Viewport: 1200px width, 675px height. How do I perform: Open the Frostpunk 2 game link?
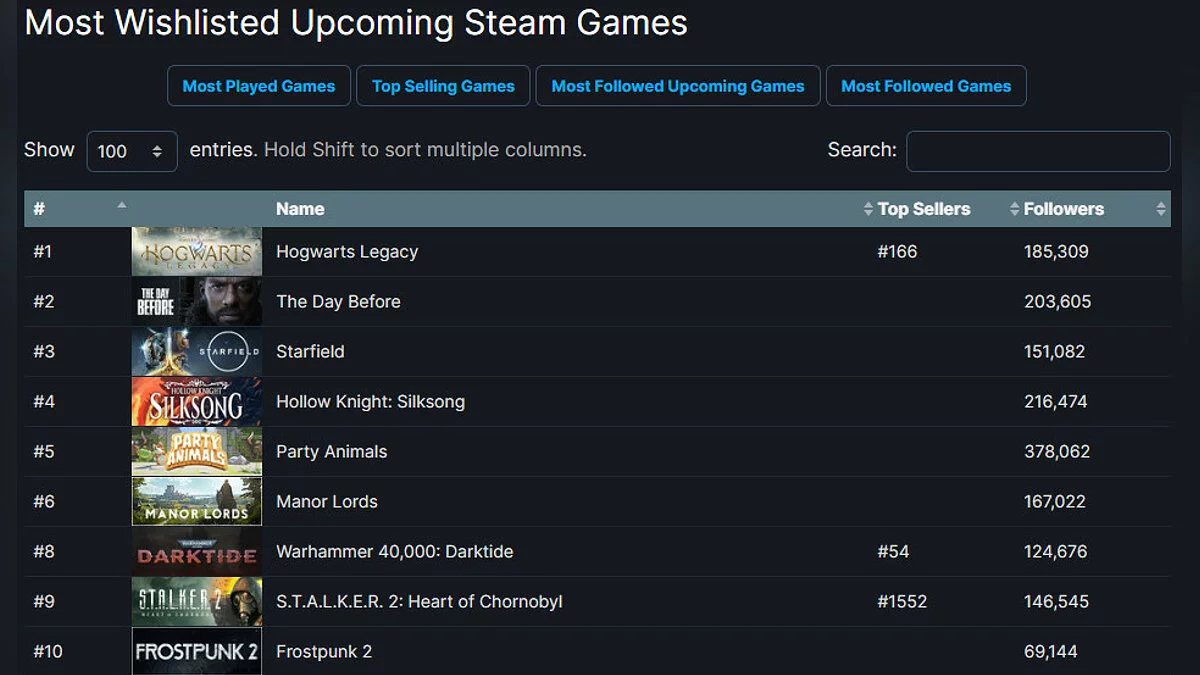pos(324,652)
